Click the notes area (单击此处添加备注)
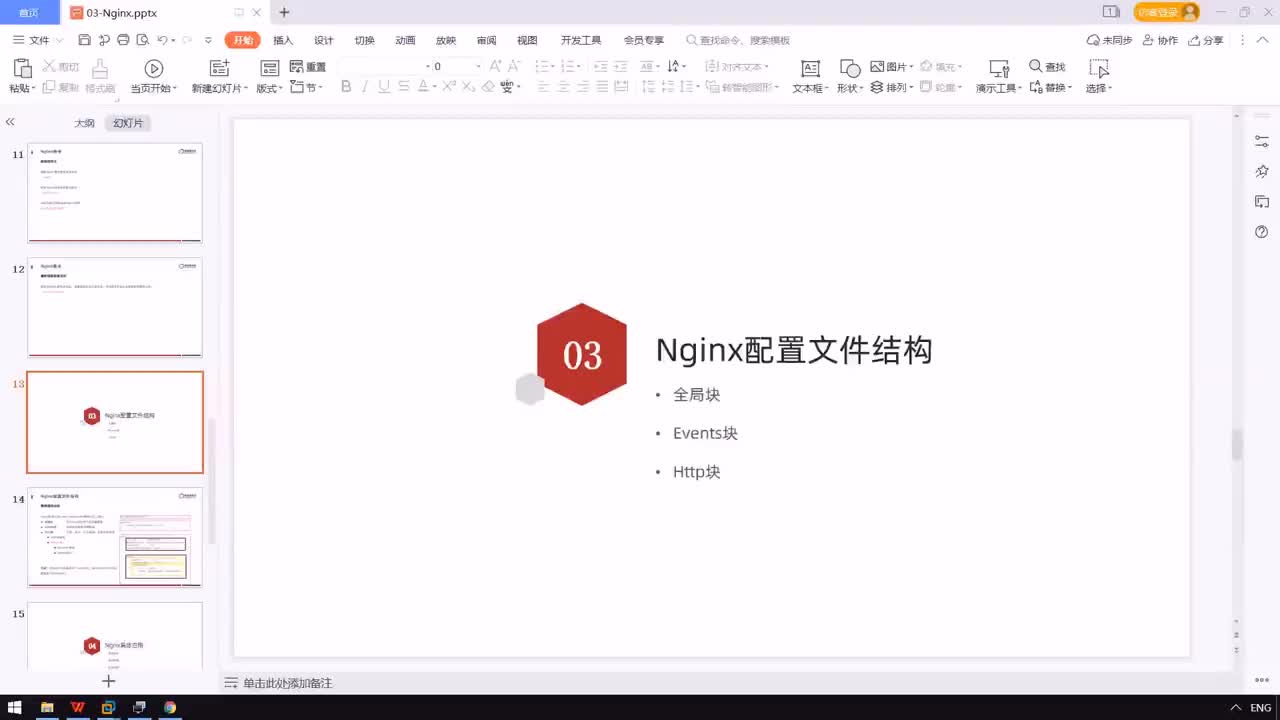 click(287, 683)
